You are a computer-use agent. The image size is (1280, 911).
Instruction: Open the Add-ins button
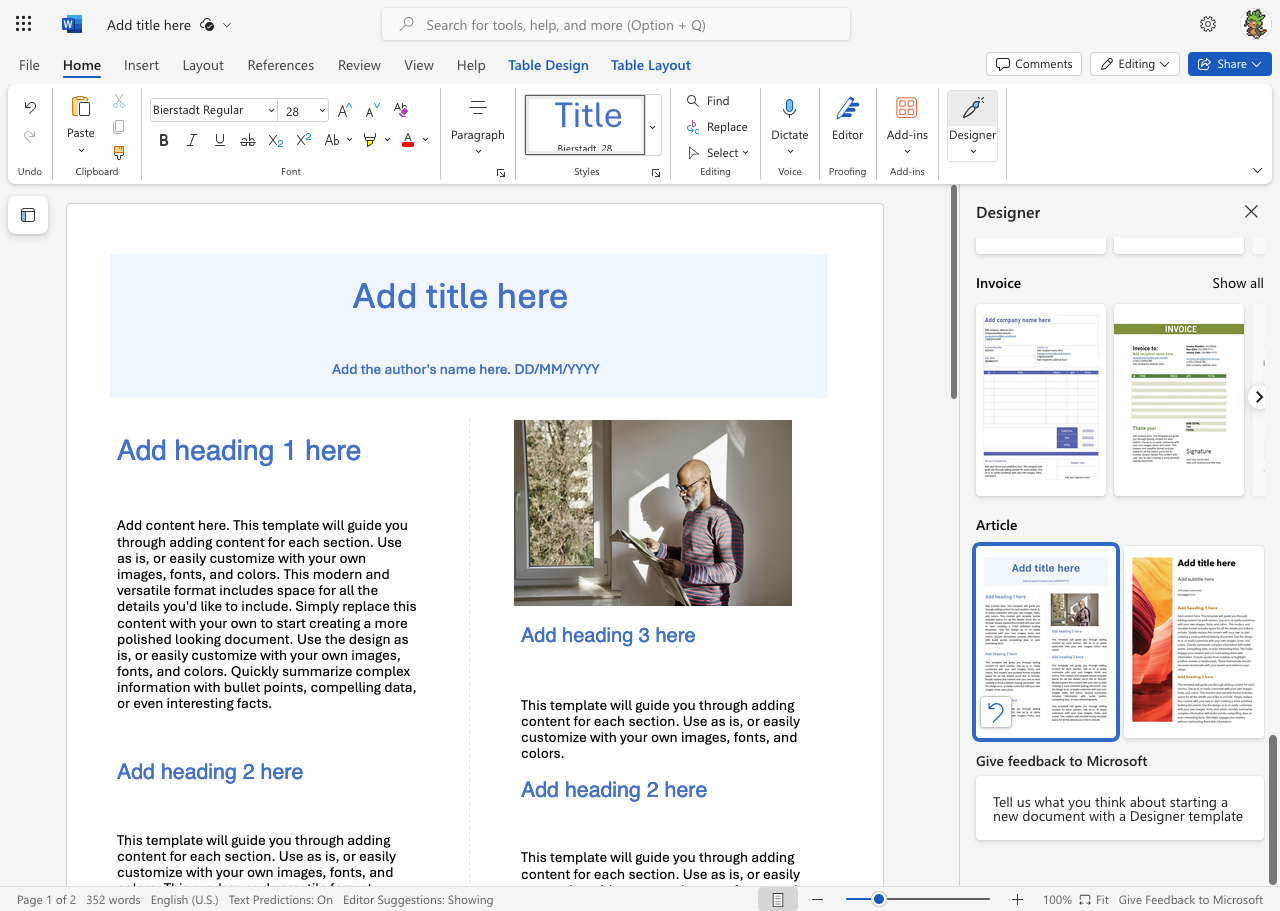(907, 125)
